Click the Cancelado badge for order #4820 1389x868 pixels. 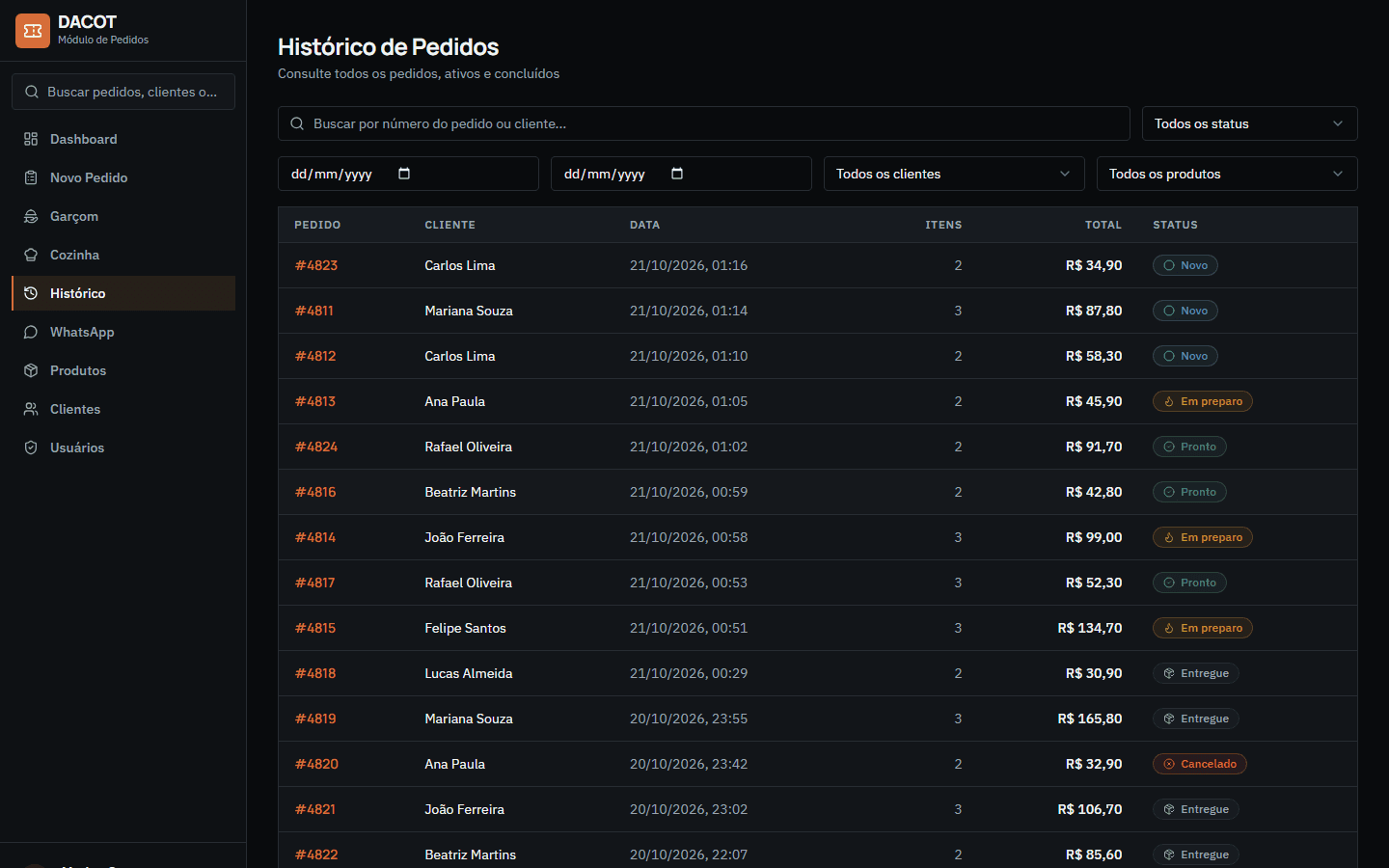click(x=1200, y=764)
